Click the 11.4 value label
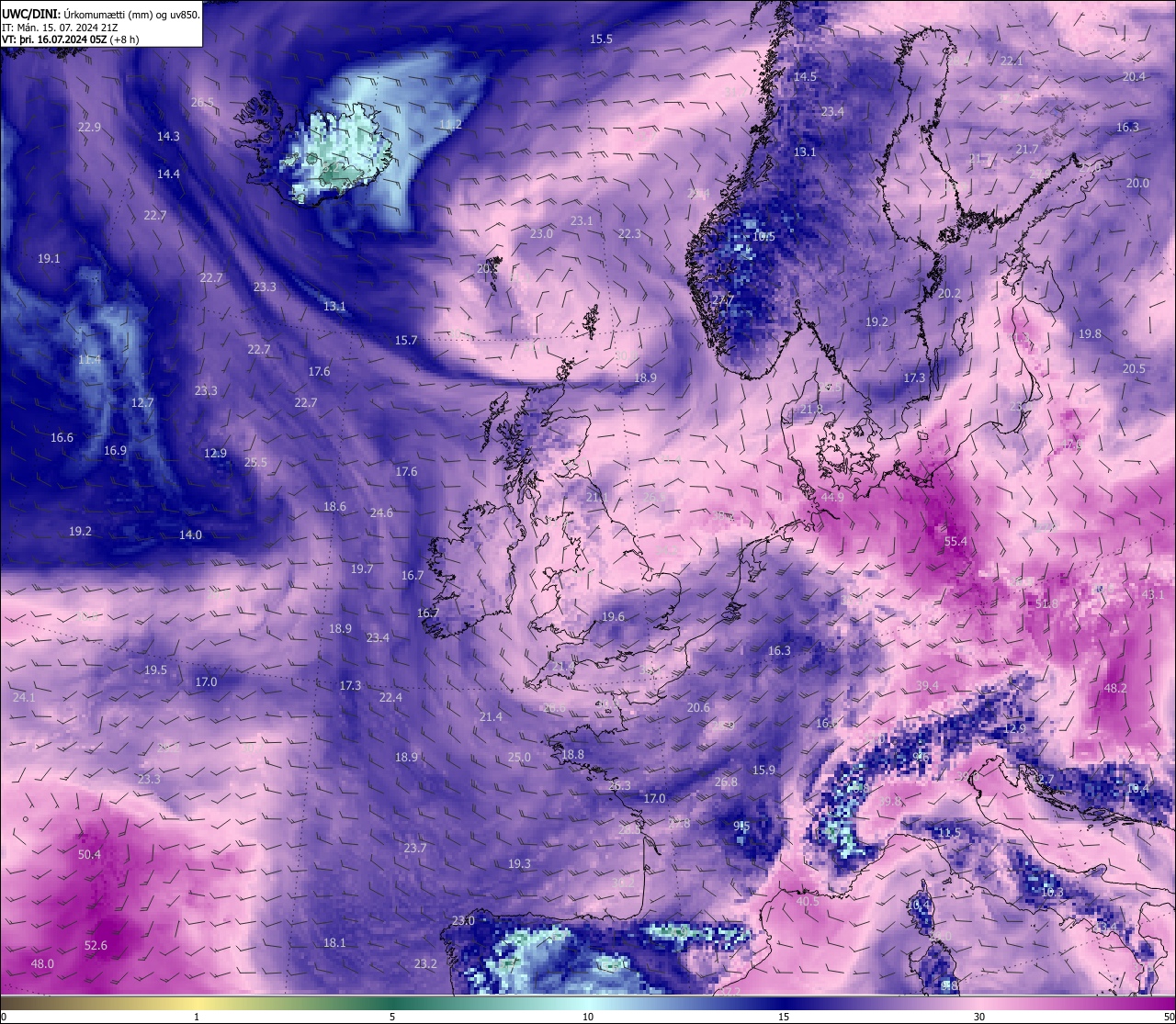 point(89,359)
